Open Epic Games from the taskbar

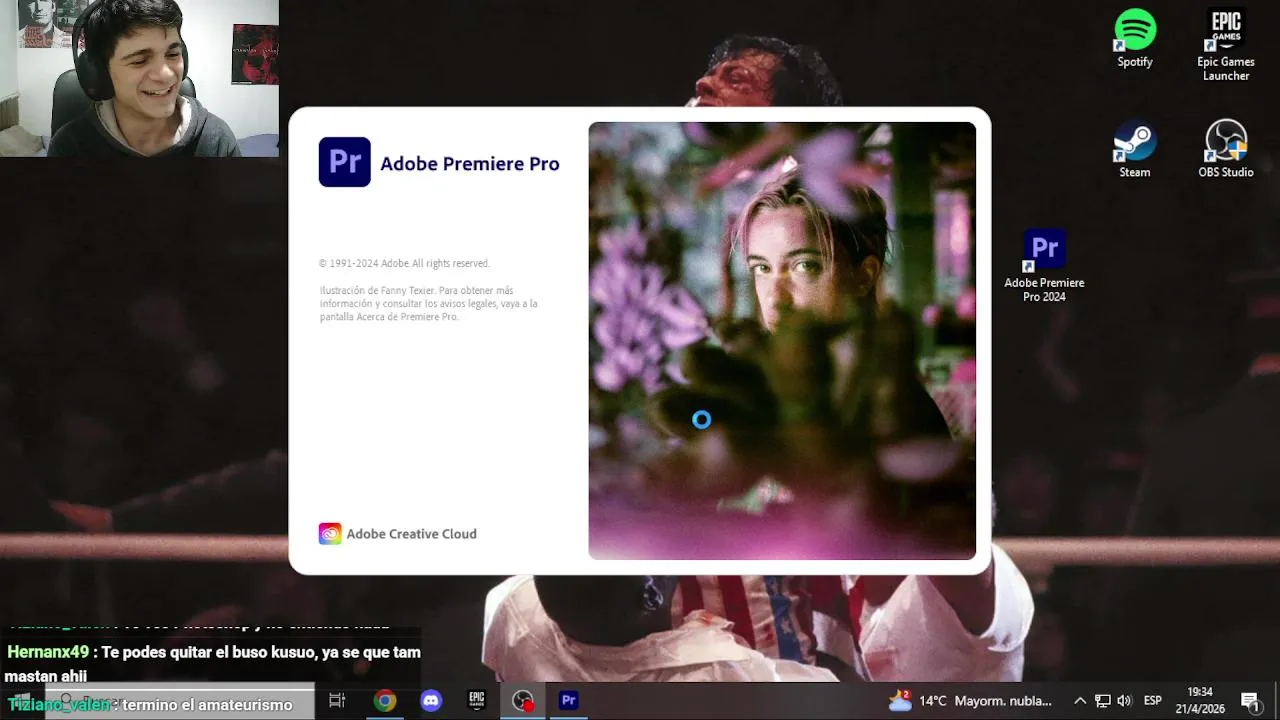coord(477,701)
